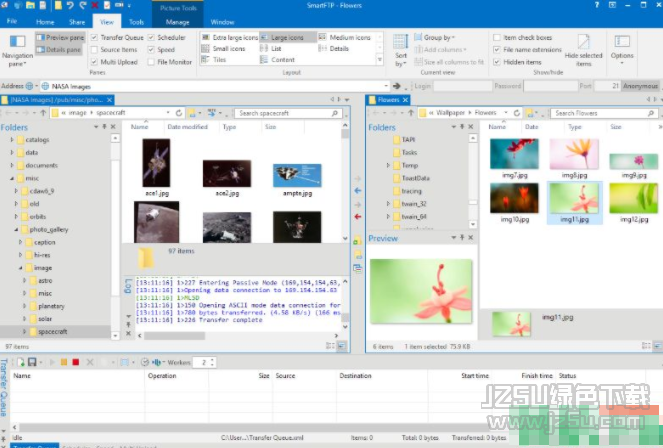
Task: Uncheck the Transfer Queue pane checkbox
Action: [94, 38]
